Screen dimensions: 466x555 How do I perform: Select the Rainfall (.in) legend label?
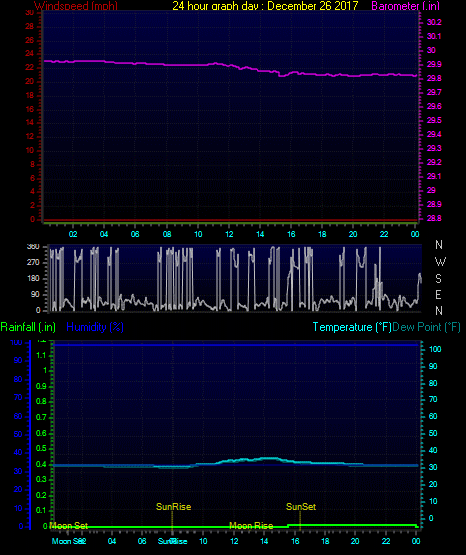coord(28,327)
